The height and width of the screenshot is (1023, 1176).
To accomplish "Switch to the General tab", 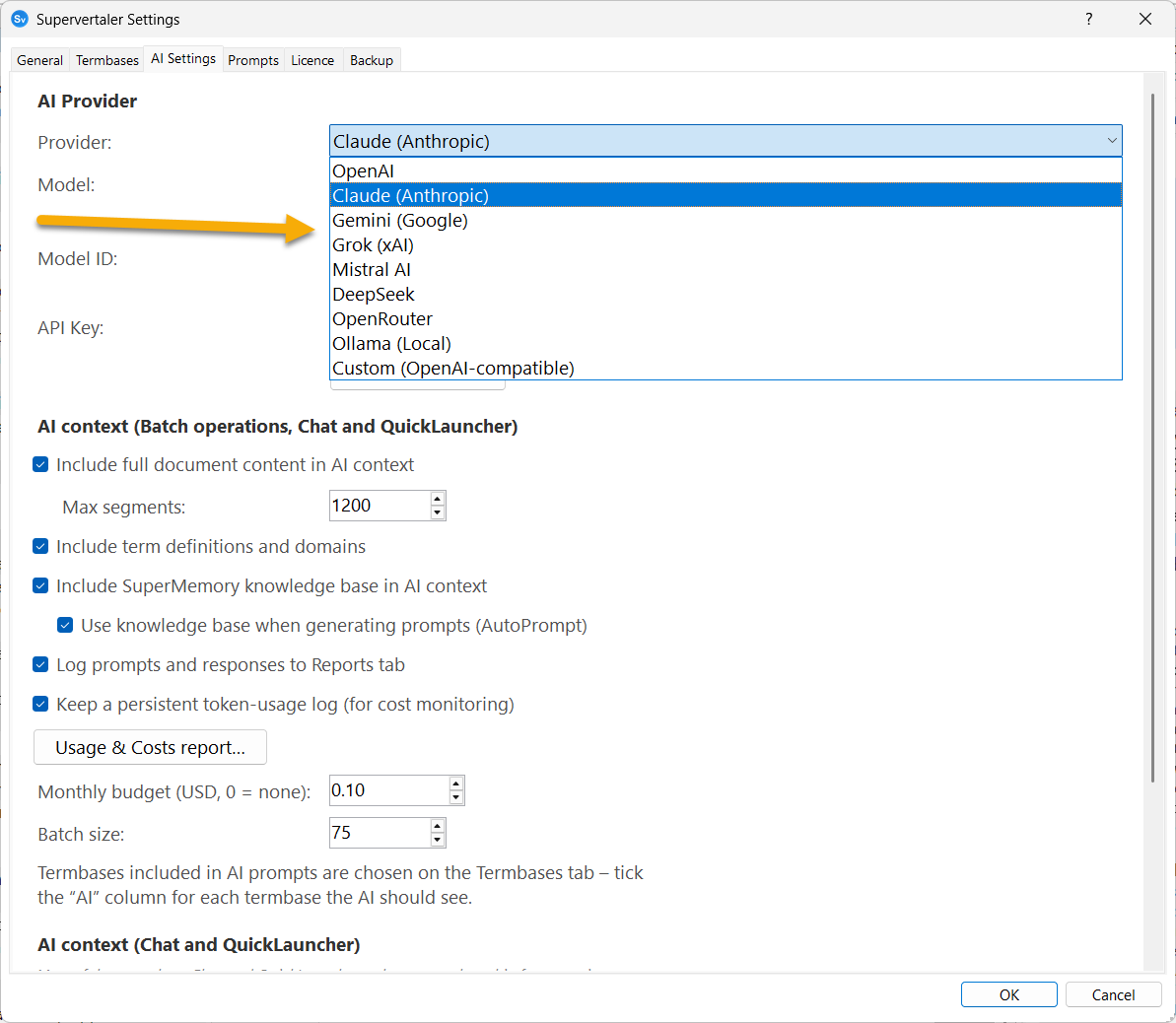I will pyautogui.click(x=39, y=60).
